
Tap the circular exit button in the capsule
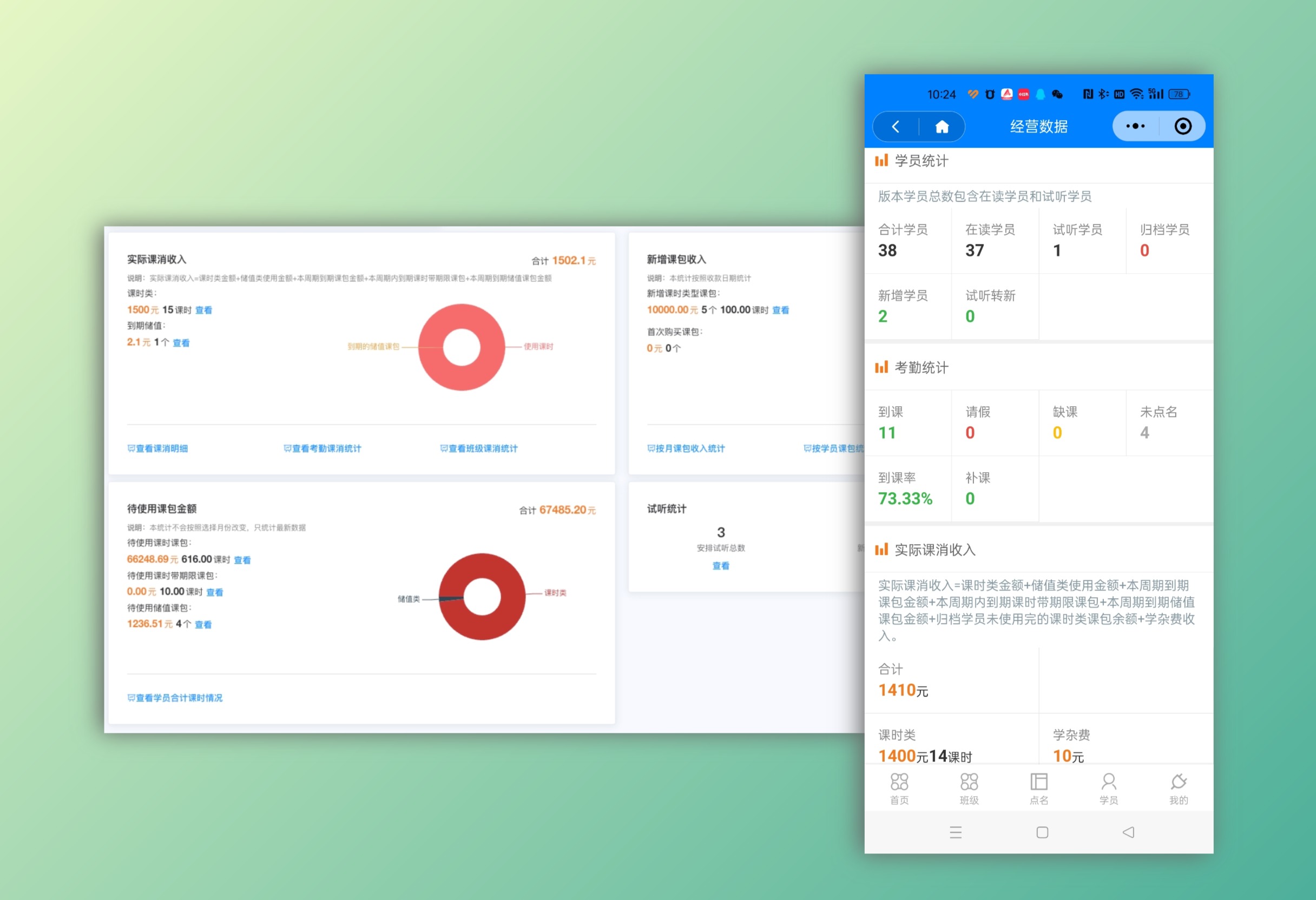tap(1185, 126)
